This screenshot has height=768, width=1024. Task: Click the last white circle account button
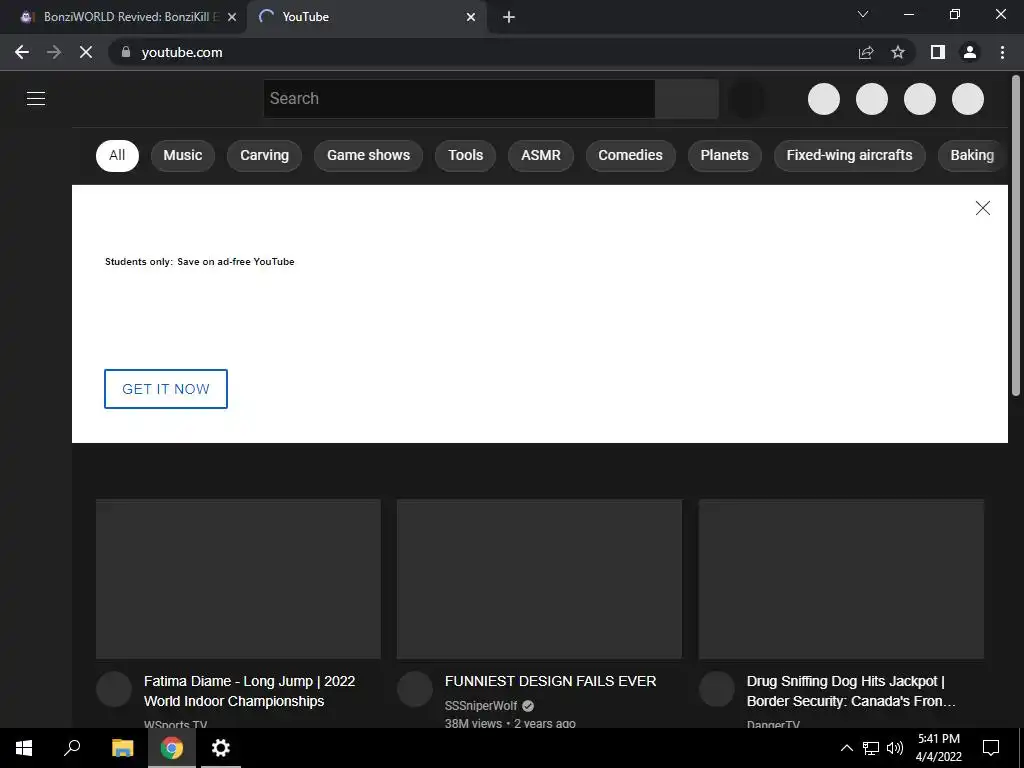(x=968, y=99)
